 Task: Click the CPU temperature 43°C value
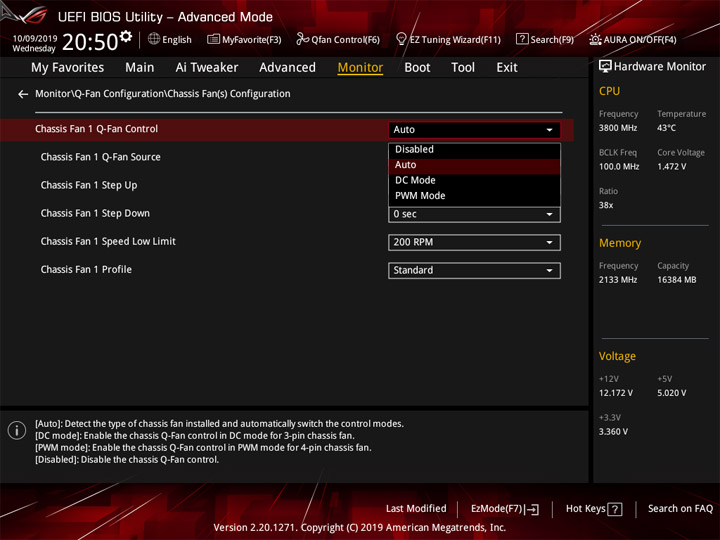pyautogui.click(x=666, y=128)
